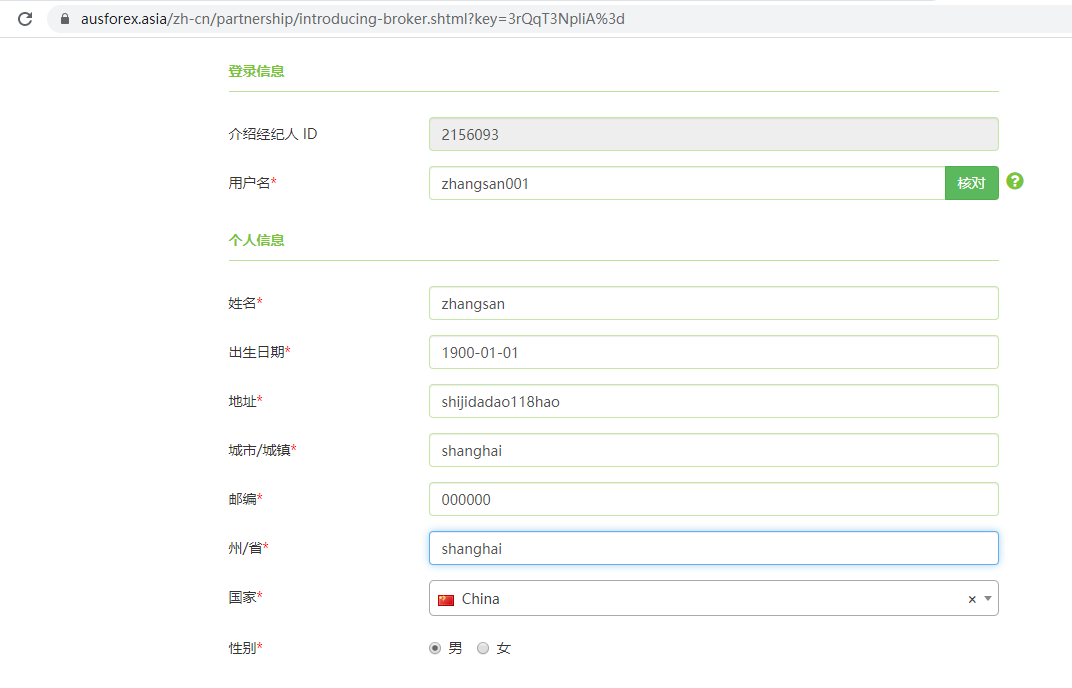Click the 地址 field with shijidadao118hao
Viewport: 1072px width, 688px height.
[713, 401]
